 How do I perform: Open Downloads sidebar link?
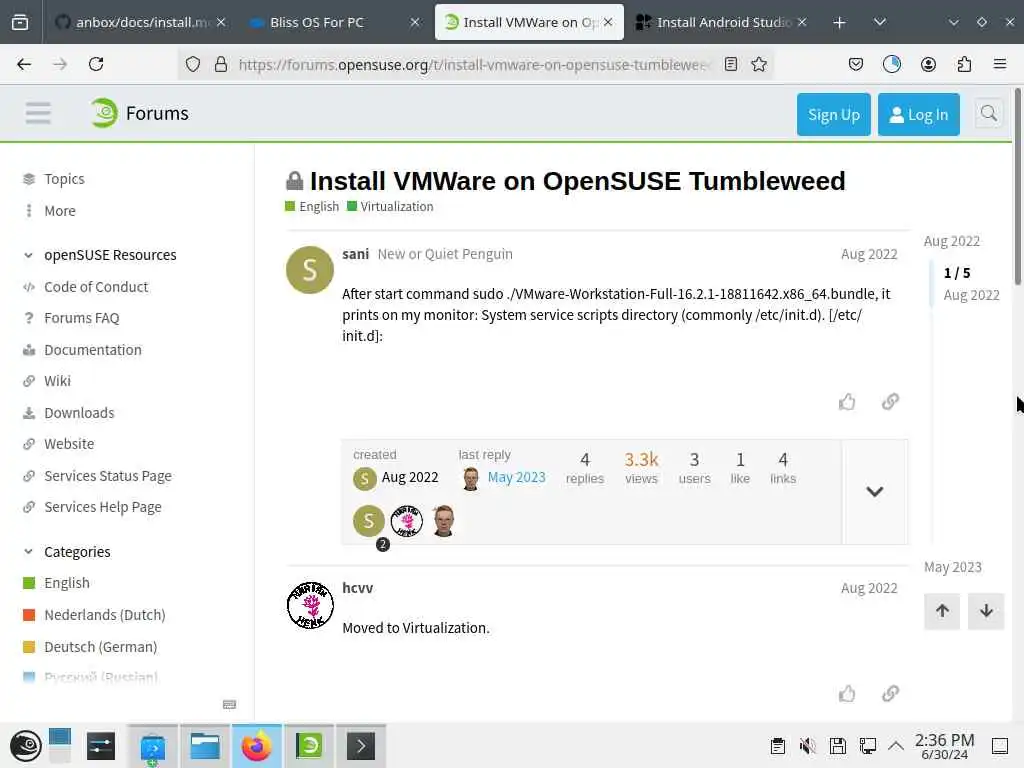(x=79, y=413)
